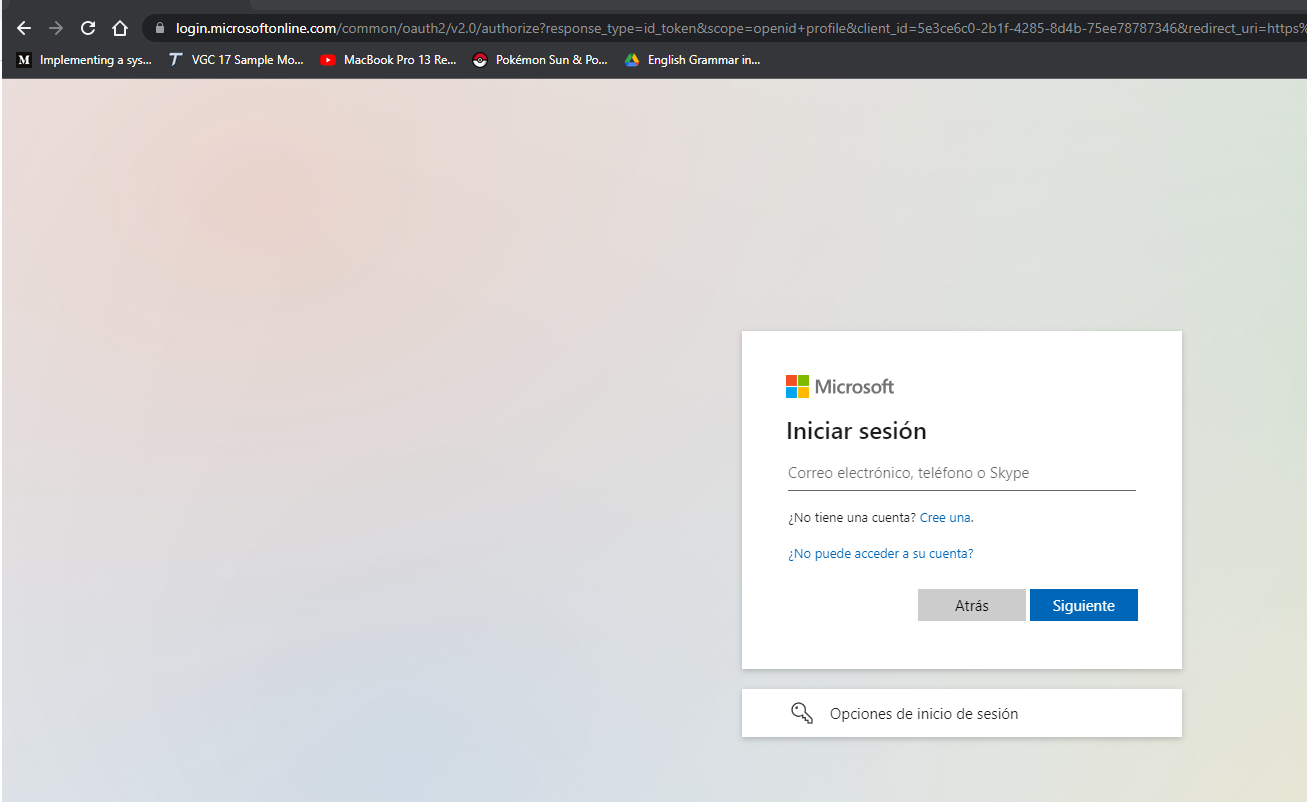Click the 'Cree una' link

[945, 518]
